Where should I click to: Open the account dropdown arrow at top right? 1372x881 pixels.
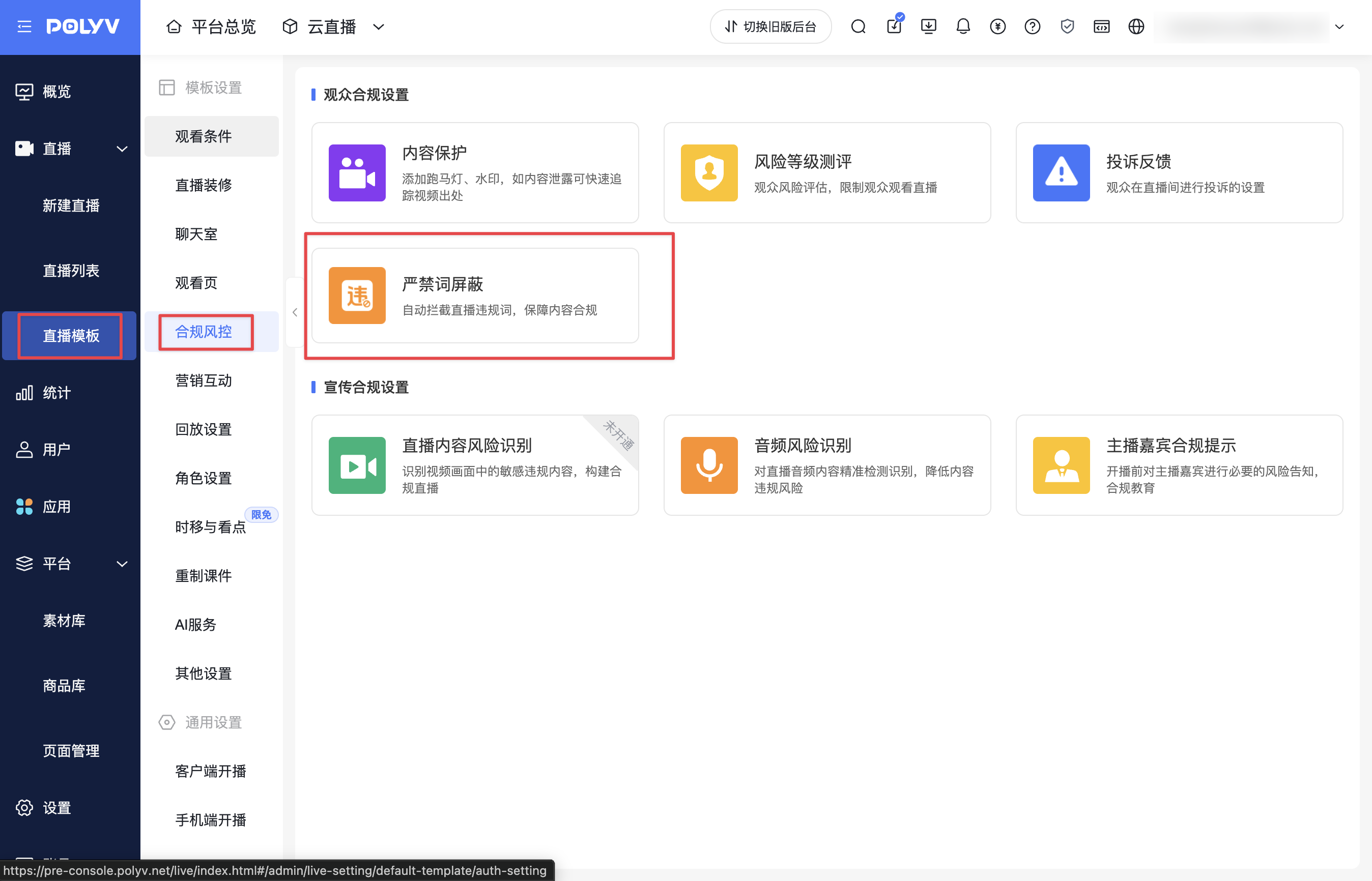(1339, 27)
